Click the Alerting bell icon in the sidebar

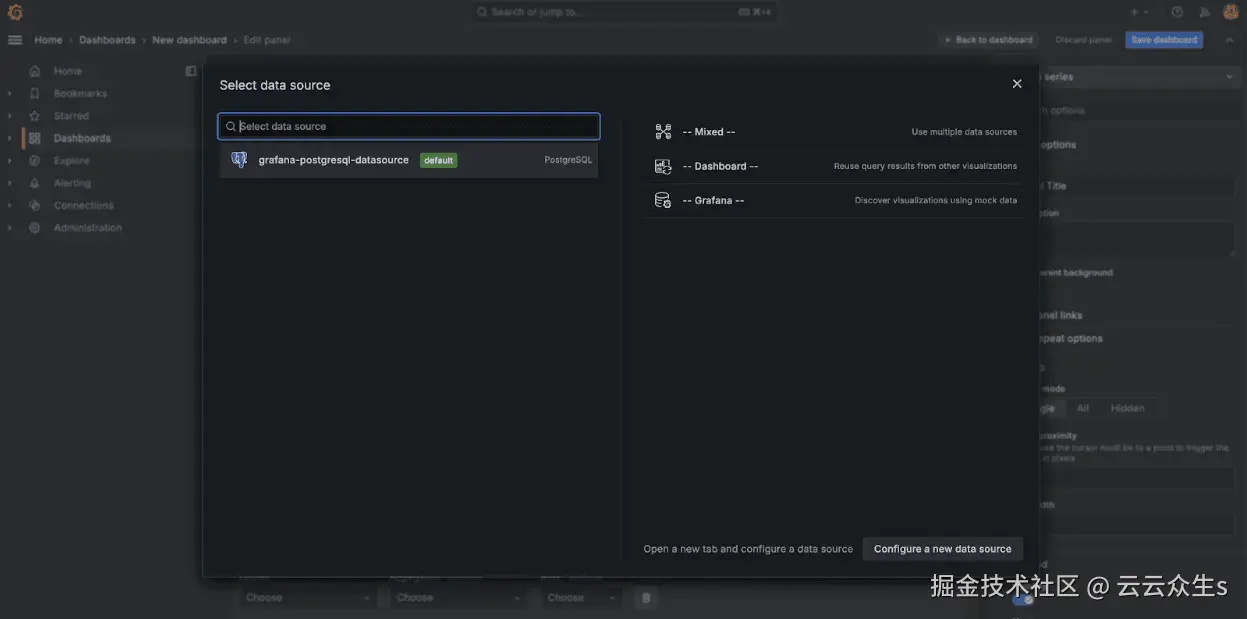[x=35, y=183]
